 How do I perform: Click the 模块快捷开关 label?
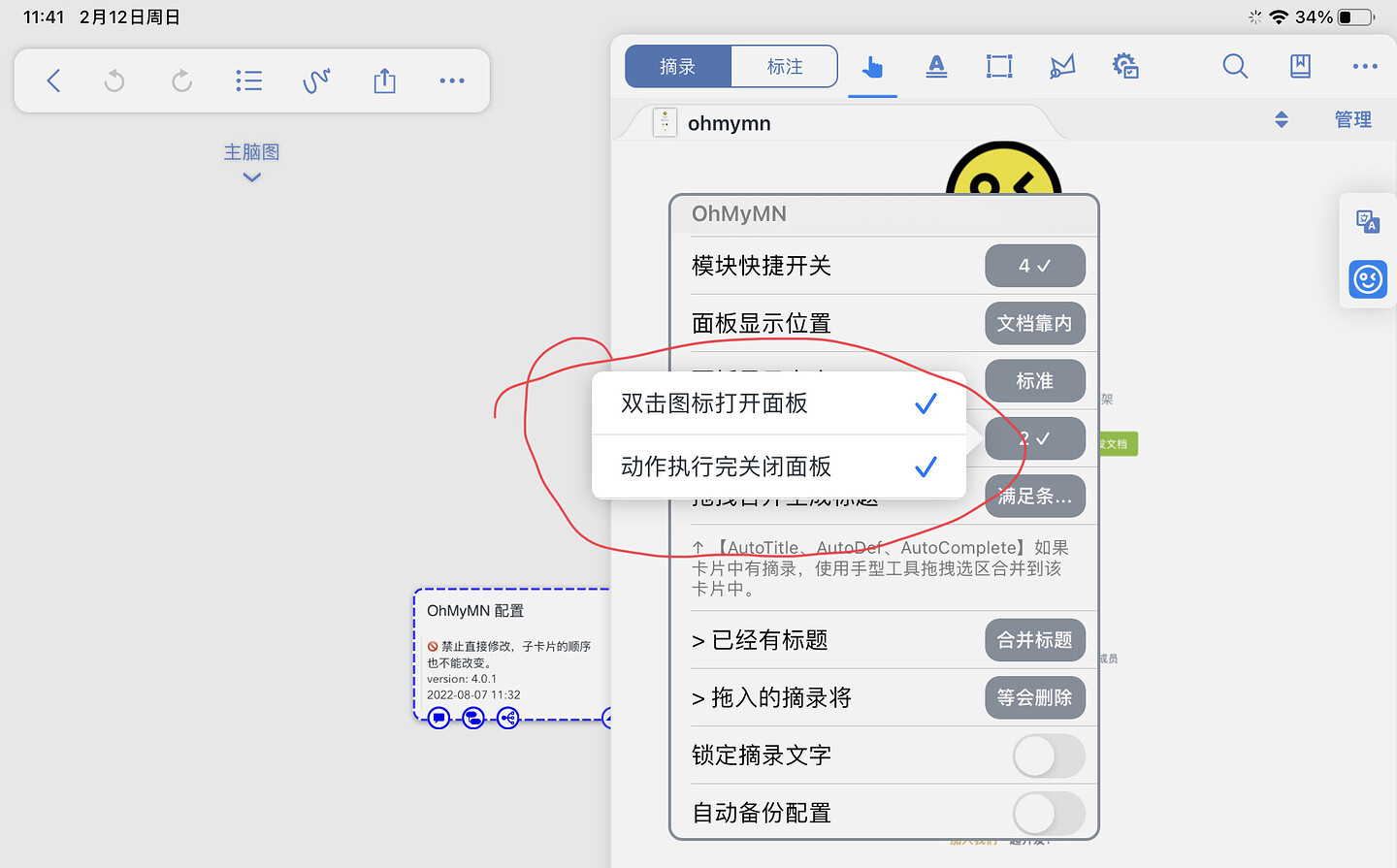pyautogui.click(x=762, y=266)
